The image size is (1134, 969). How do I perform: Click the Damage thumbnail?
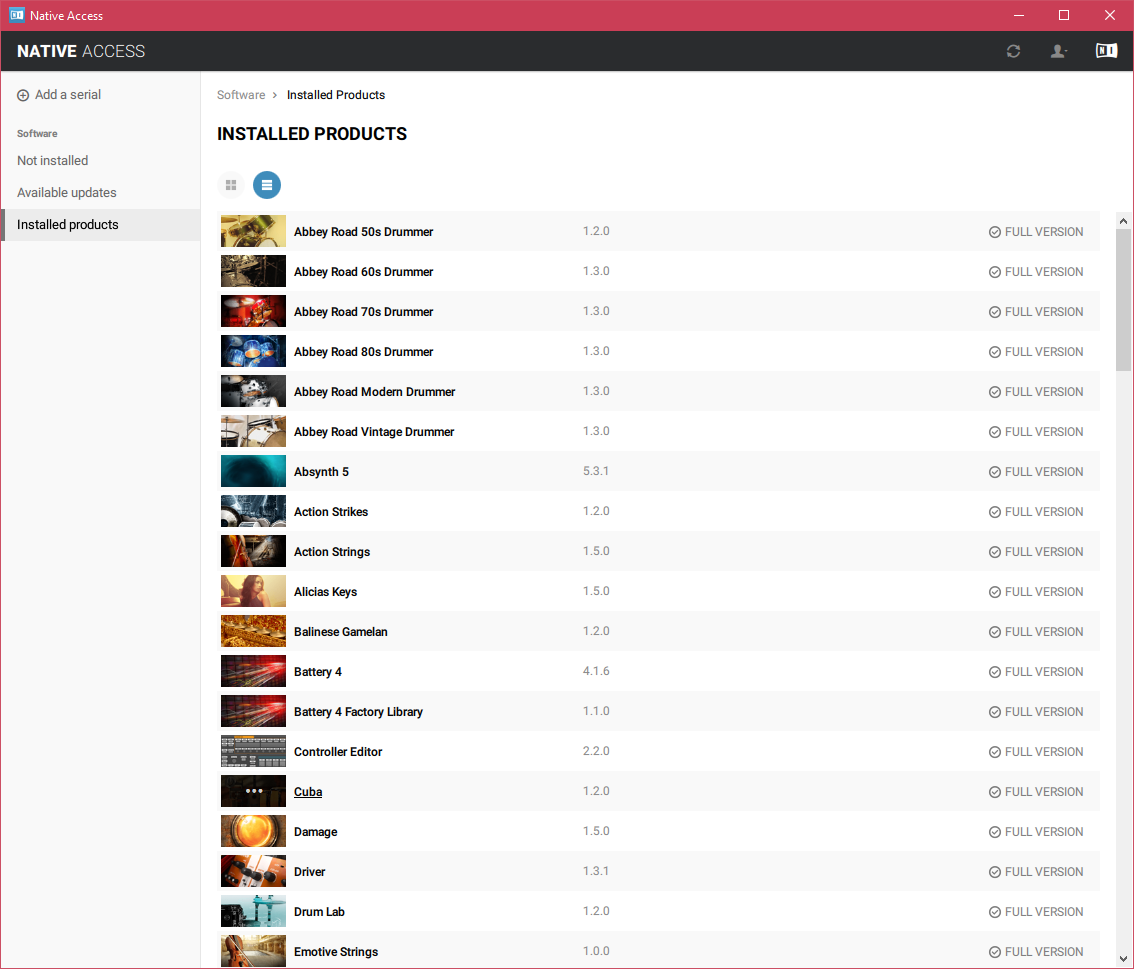[x=253, y=832]
